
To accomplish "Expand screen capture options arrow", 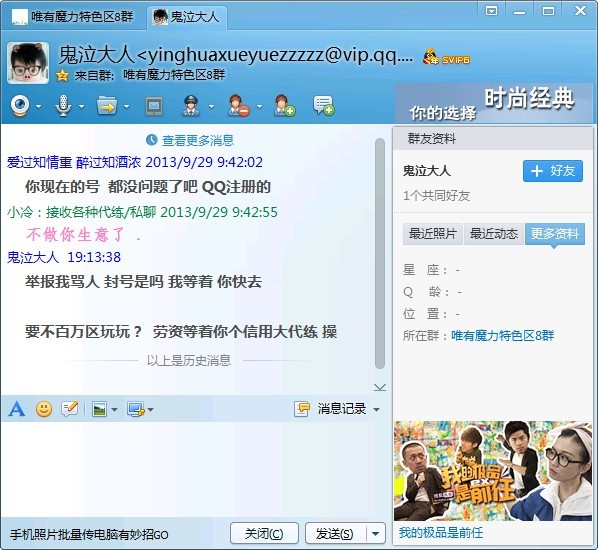I will pos(150,410).
